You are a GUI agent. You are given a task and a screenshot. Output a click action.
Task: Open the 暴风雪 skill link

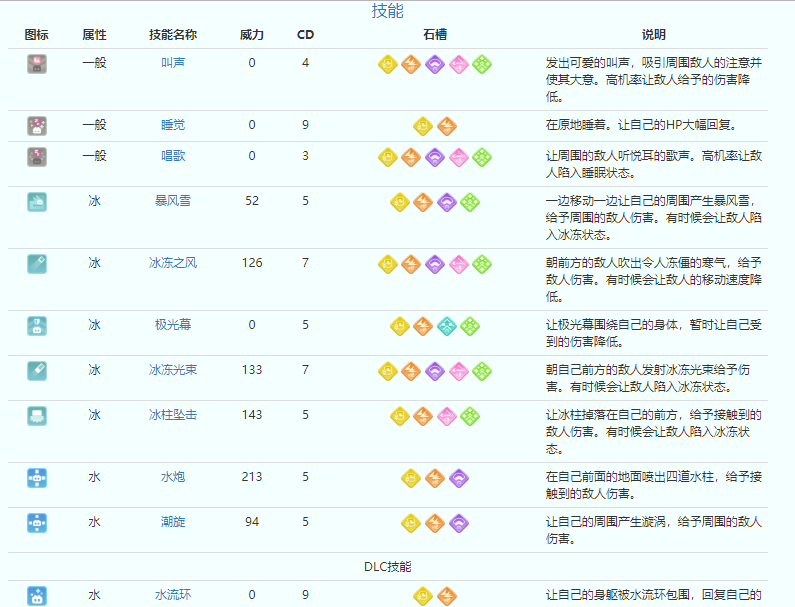(x=173, y=201)
